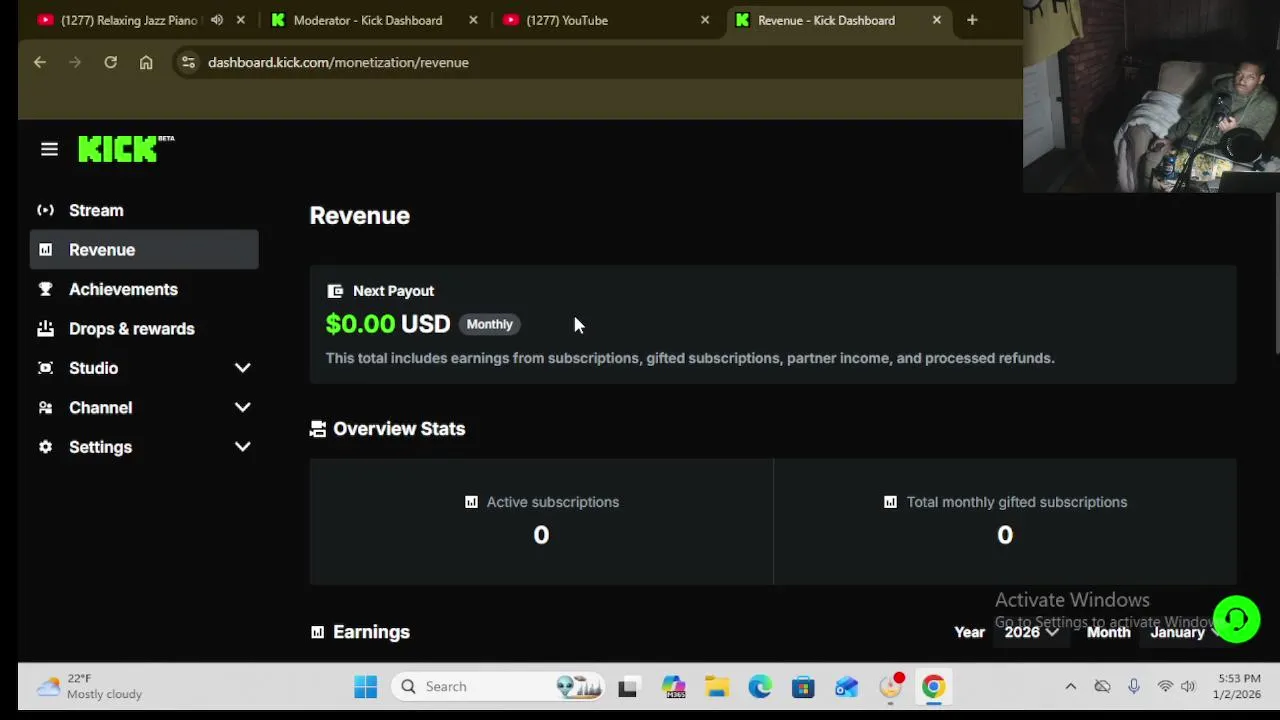Open the Stream sidebar page
The height and width of the screenshot is (720, 1280).
96,210
